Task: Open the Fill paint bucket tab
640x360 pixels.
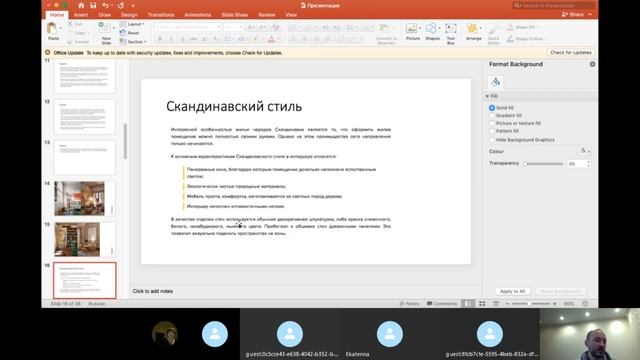Action: point(496,82)
